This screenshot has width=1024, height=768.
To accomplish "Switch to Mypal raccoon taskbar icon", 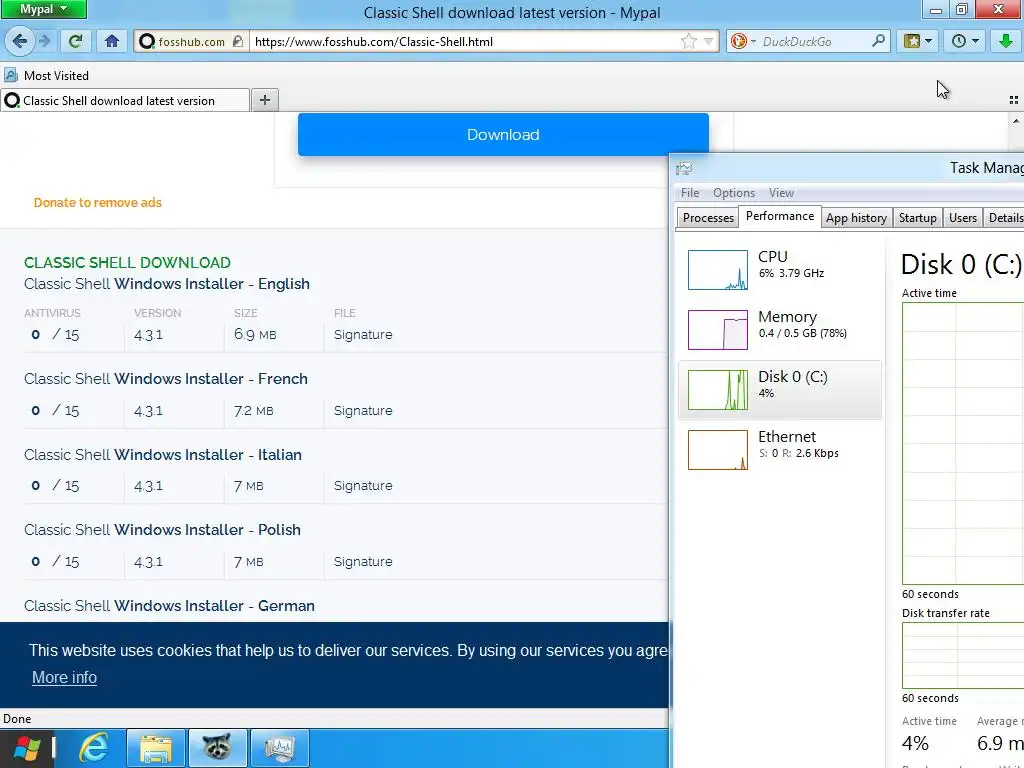I will tap(217, 748).
